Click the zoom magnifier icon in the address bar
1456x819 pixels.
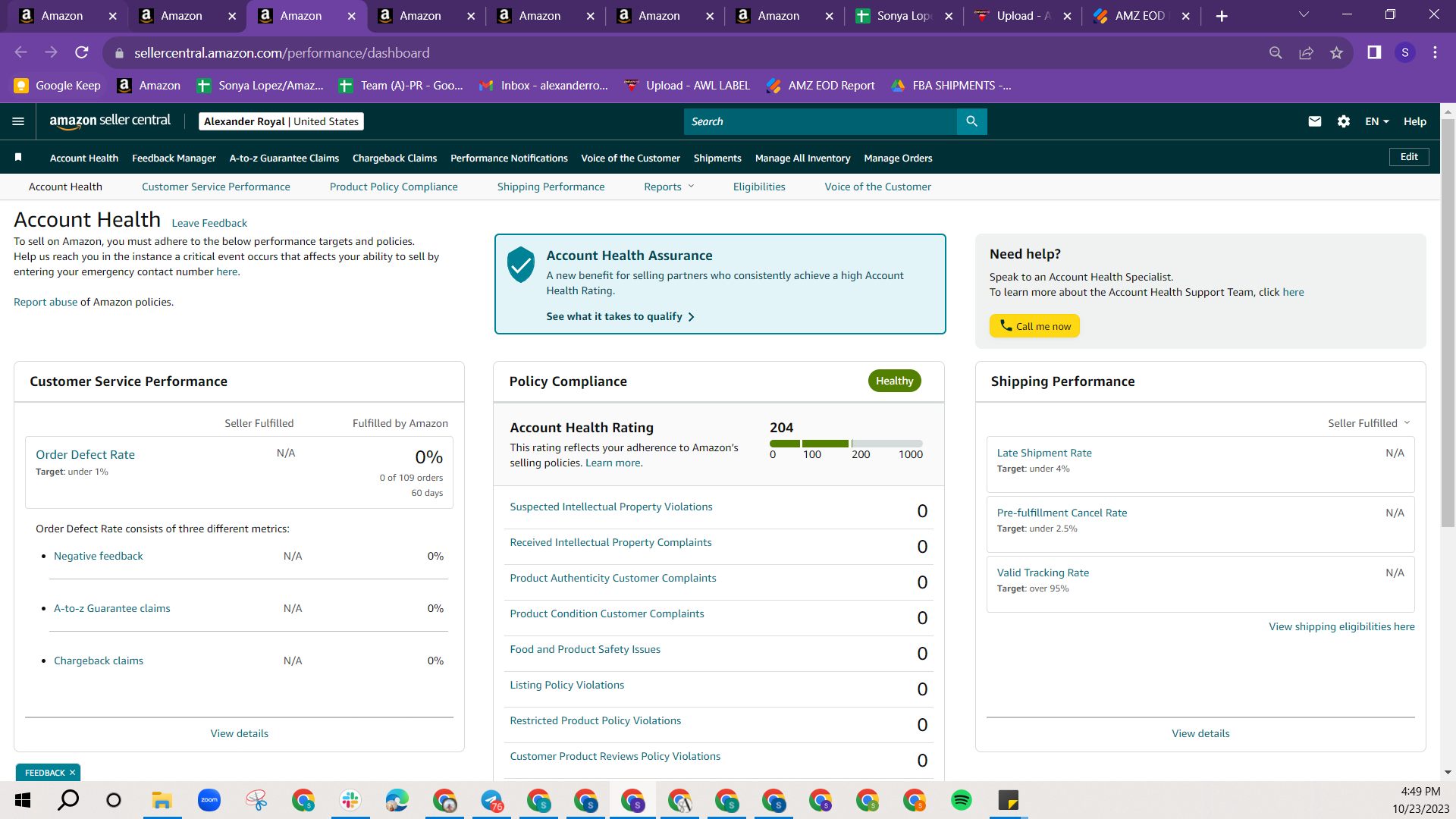[x=1276, y=52]
